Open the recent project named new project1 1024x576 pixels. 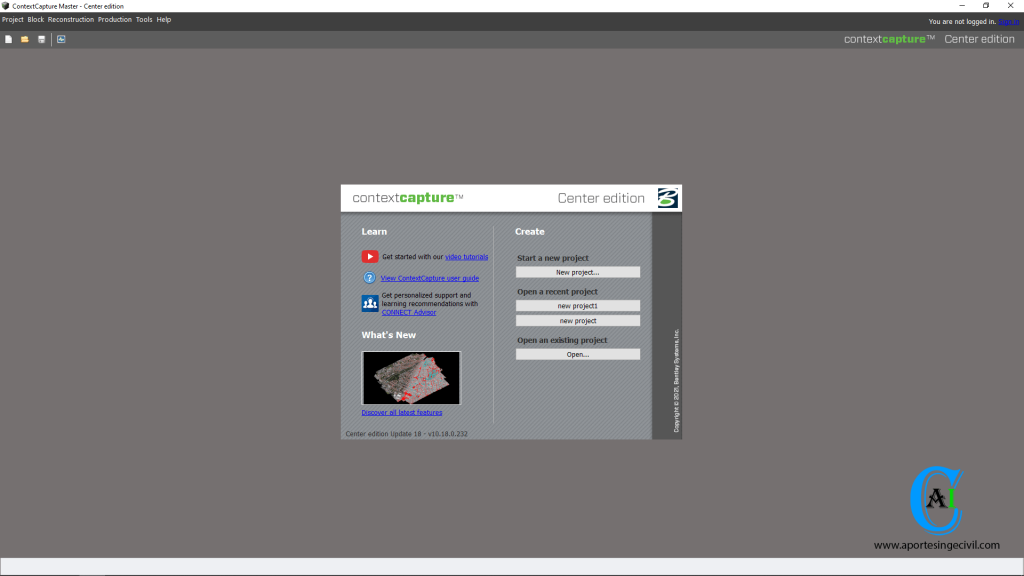point(577,305)
